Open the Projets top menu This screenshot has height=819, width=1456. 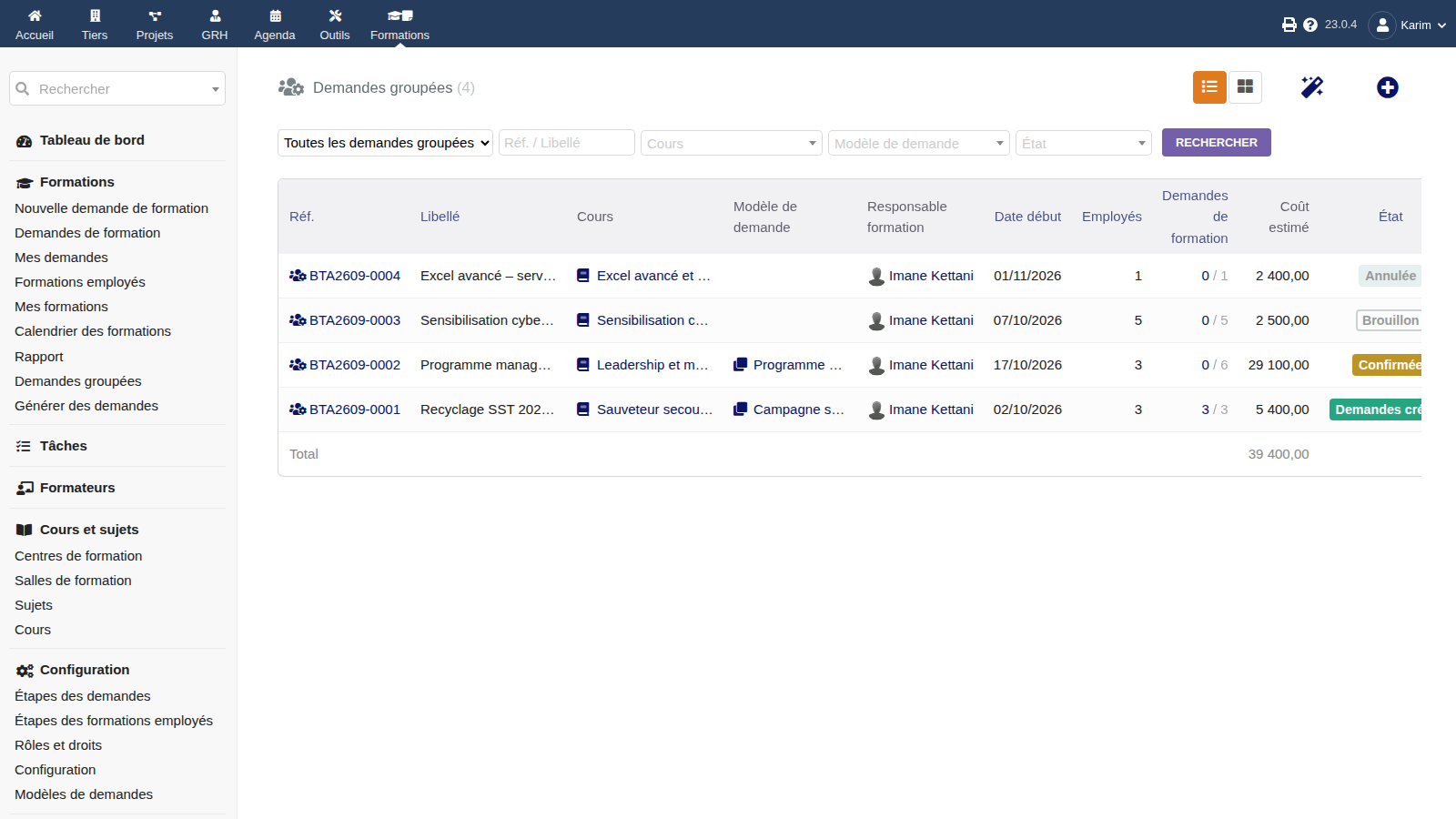click(x=155, y=25)
